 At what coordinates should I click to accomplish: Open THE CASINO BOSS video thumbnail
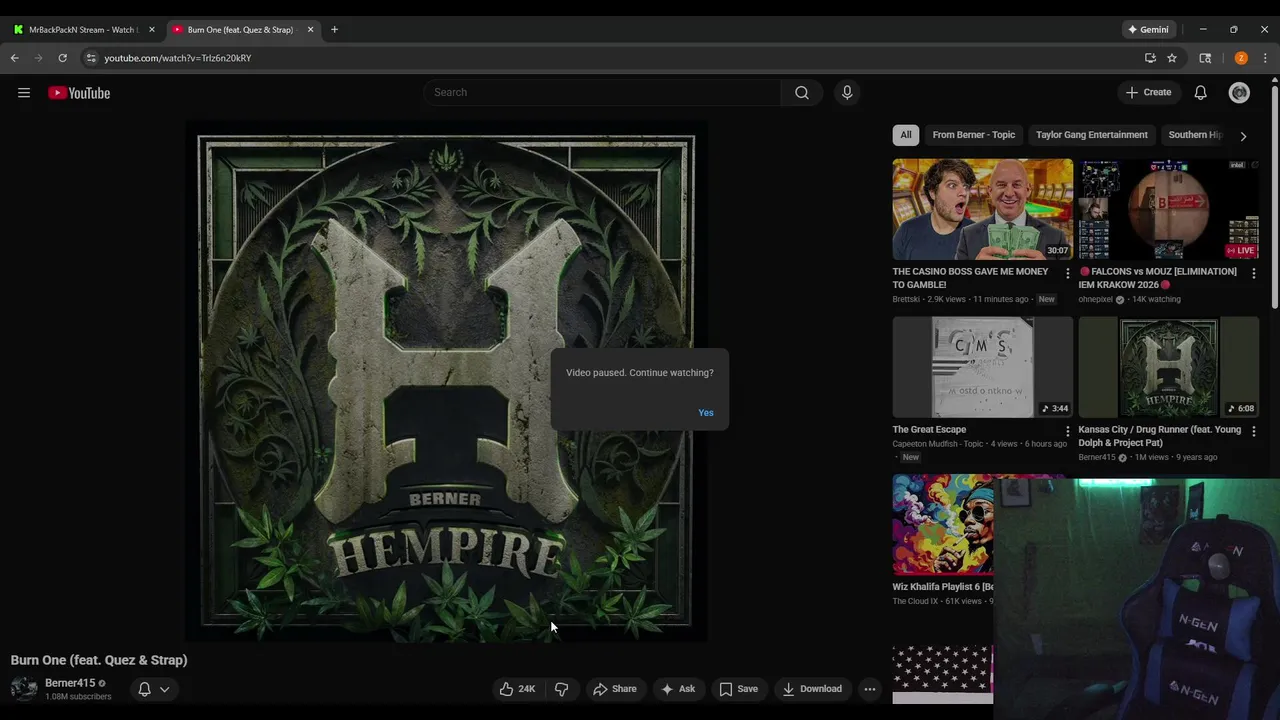pyautogui.click(x=982, y=209)
